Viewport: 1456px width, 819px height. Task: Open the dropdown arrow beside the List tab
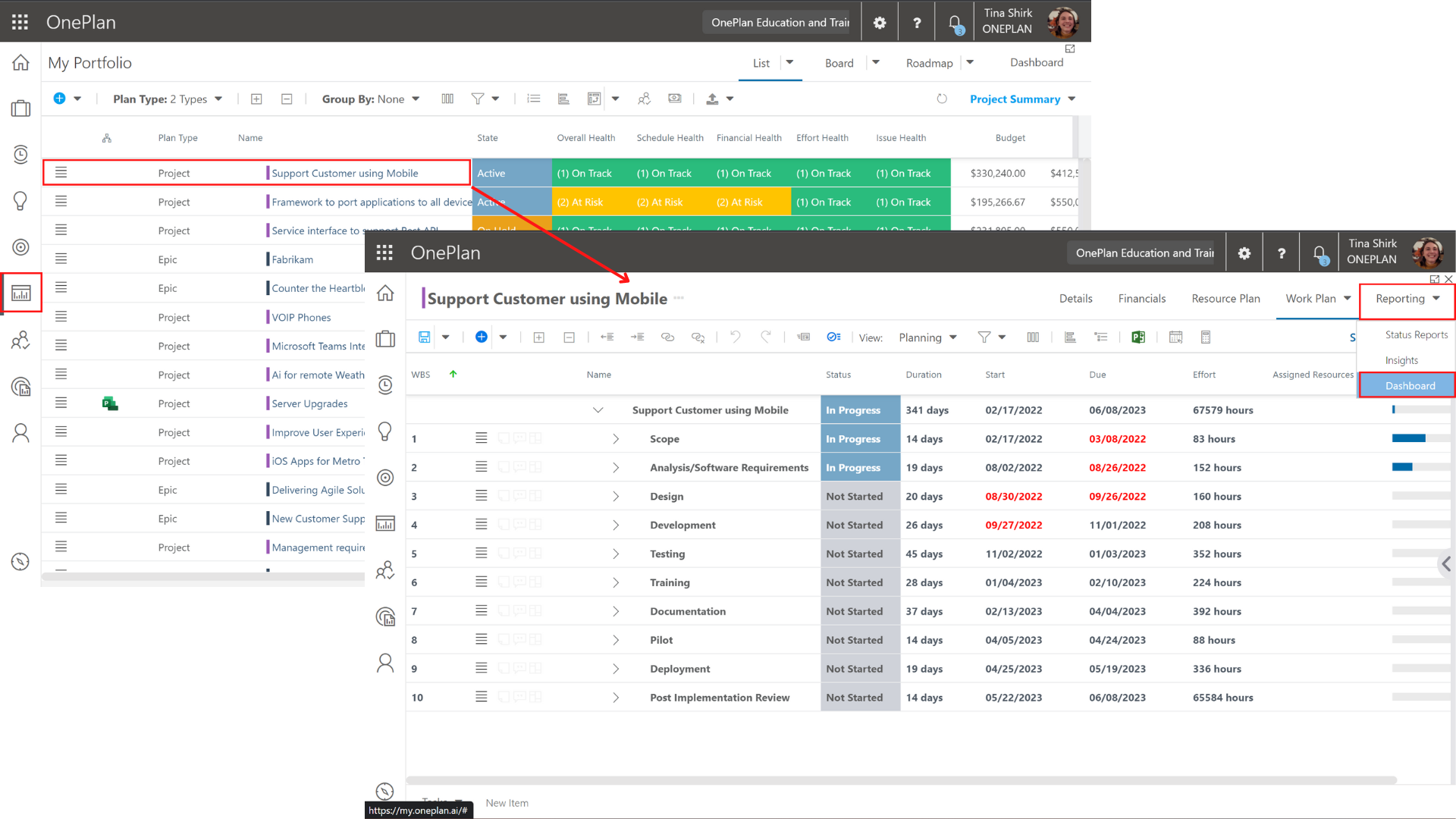(789, 62)
